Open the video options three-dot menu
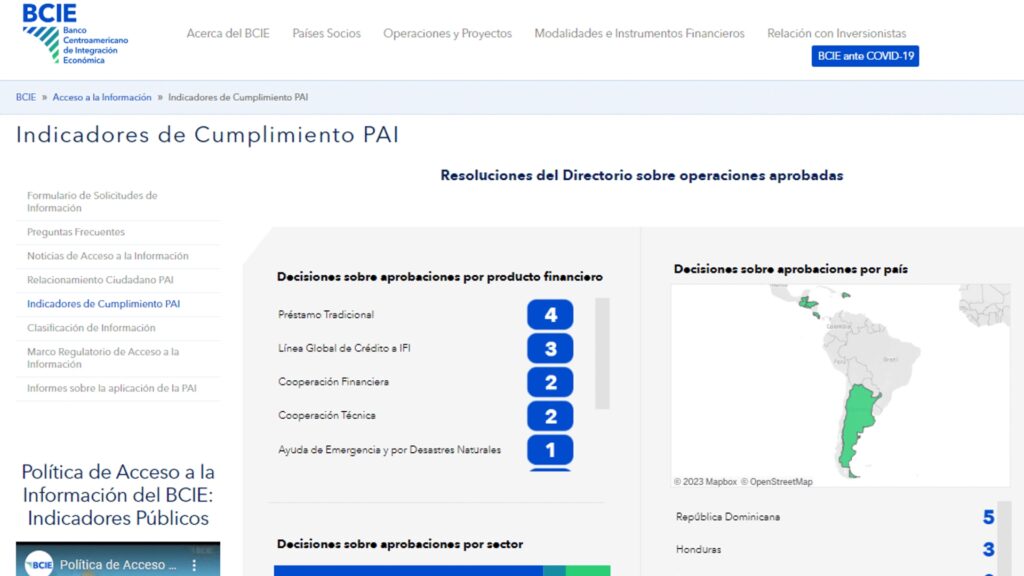This screenshot has width=1024, height=576. (x=196, y=563)
